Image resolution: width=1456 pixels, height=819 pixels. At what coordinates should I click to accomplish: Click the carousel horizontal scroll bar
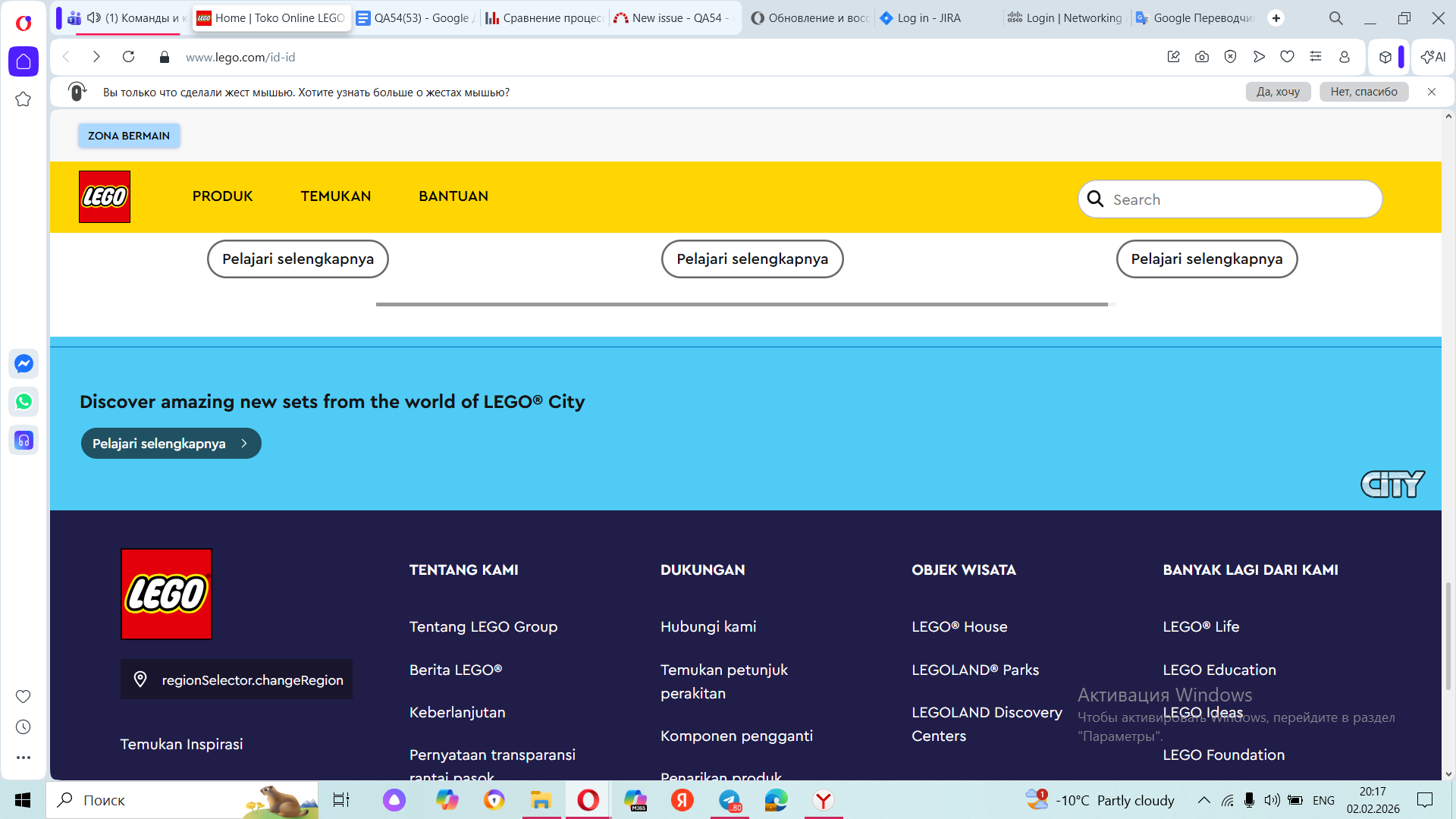[742, 304]
